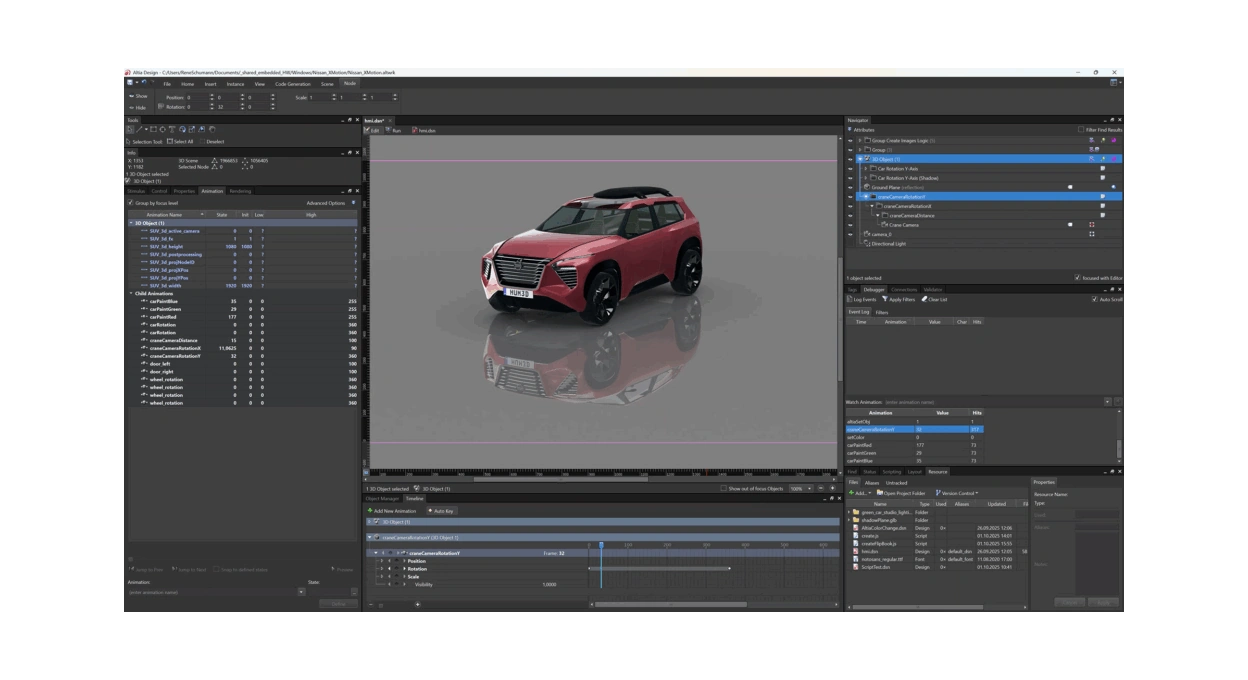
Task: Uncheck the Auto Scroll checkbox
Action: 1095,299
